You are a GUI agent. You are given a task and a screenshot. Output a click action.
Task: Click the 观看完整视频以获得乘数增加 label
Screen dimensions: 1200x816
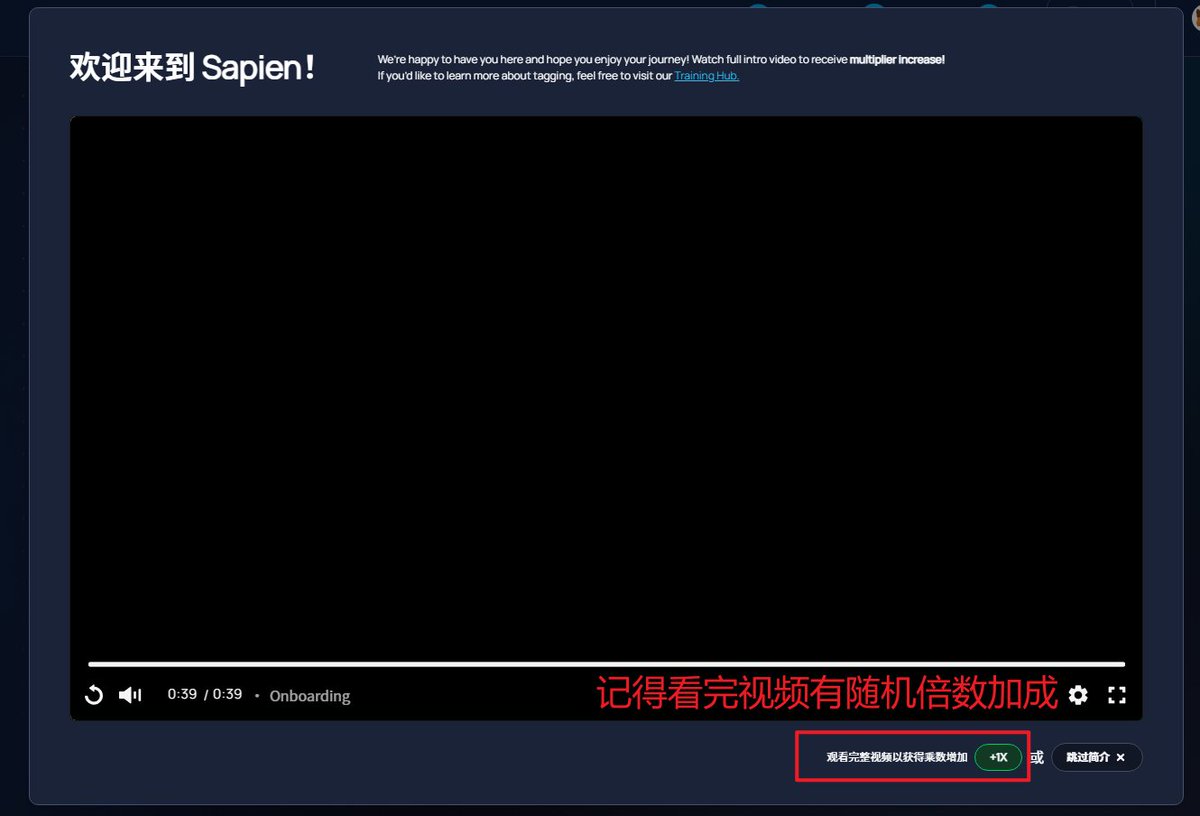[897, 758]
